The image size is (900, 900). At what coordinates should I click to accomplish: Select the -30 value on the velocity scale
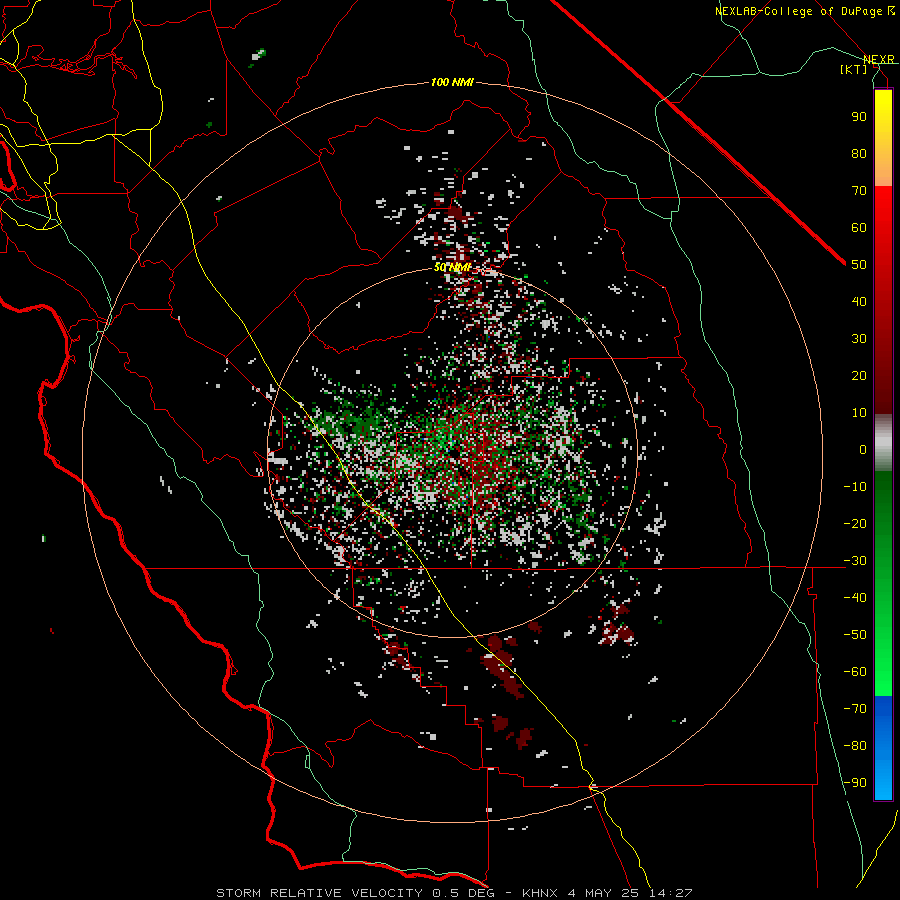pos(855,561)
